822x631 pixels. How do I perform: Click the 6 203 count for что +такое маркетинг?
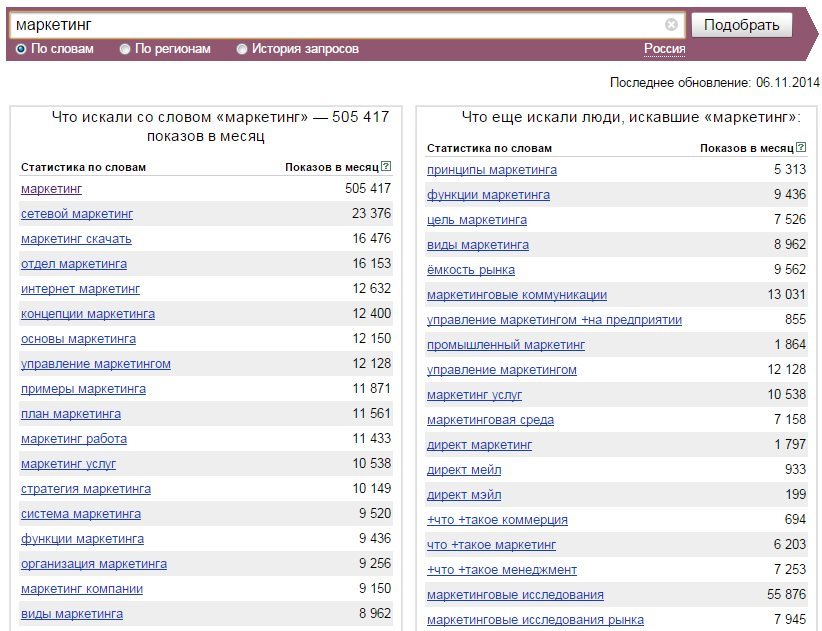[x=790, y=545]
